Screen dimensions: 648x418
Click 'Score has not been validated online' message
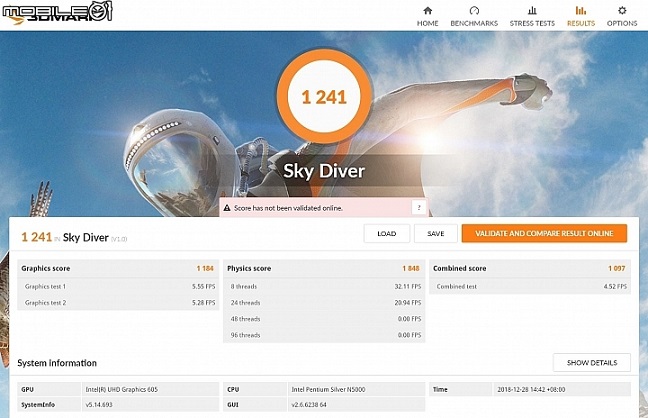(288, 208)
